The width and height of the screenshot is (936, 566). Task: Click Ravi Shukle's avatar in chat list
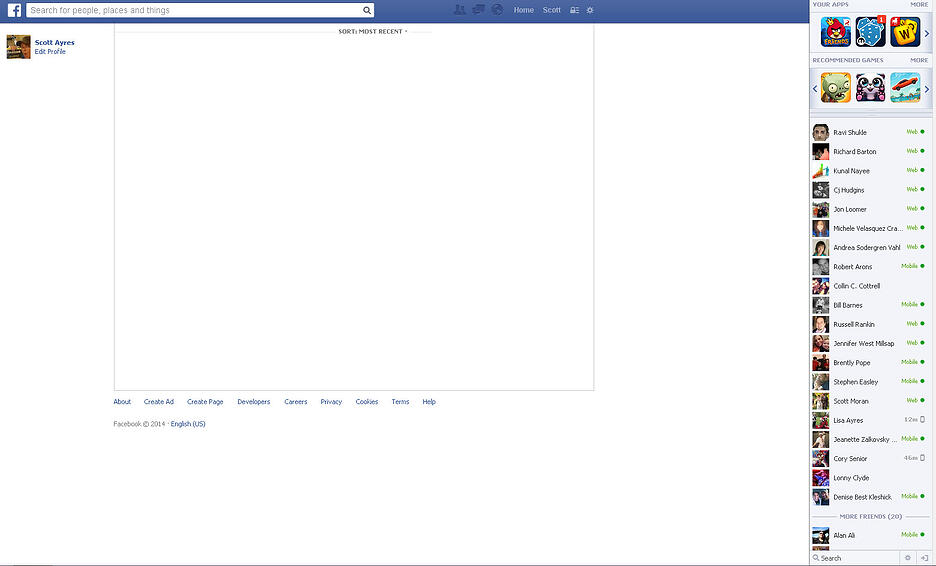pos(821,133)
